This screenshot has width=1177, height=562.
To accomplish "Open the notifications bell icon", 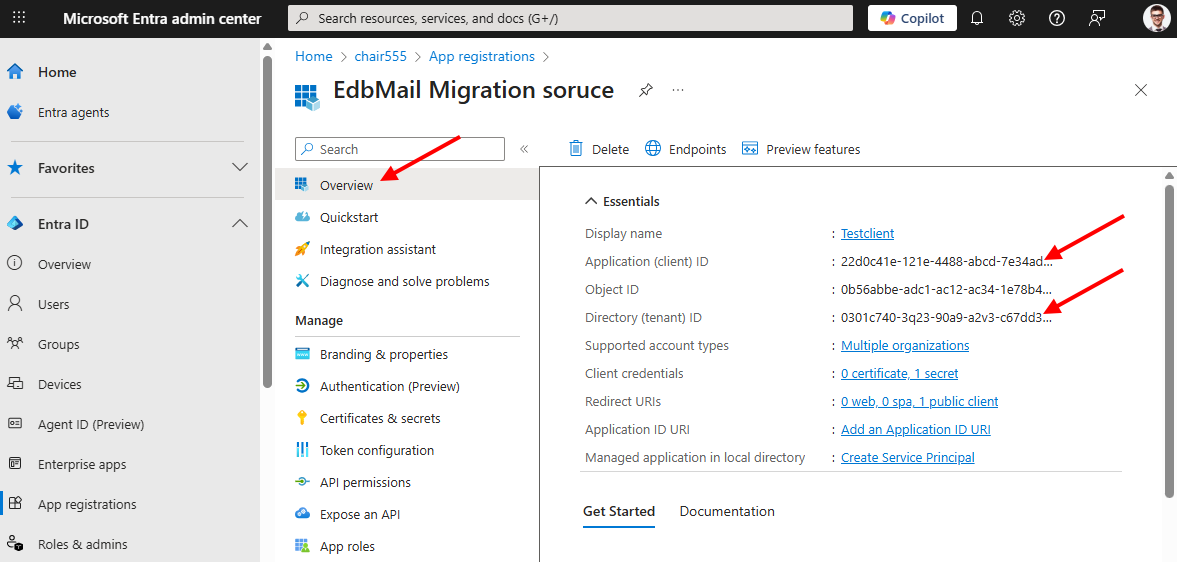I will 977,18.
